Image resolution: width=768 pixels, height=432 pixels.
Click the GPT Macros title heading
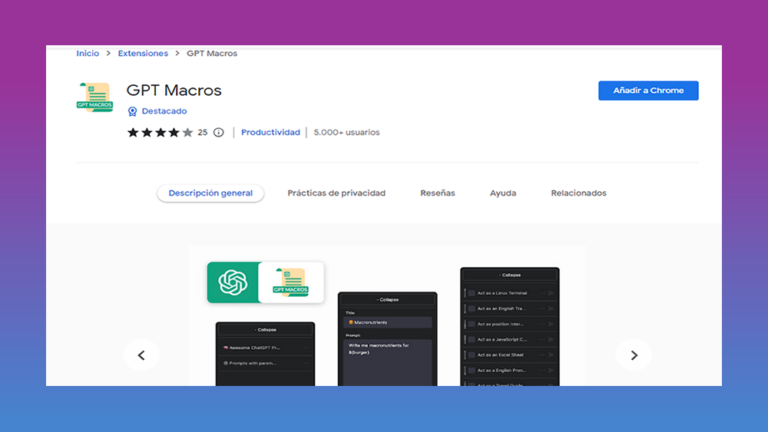[x=174, y=90]
